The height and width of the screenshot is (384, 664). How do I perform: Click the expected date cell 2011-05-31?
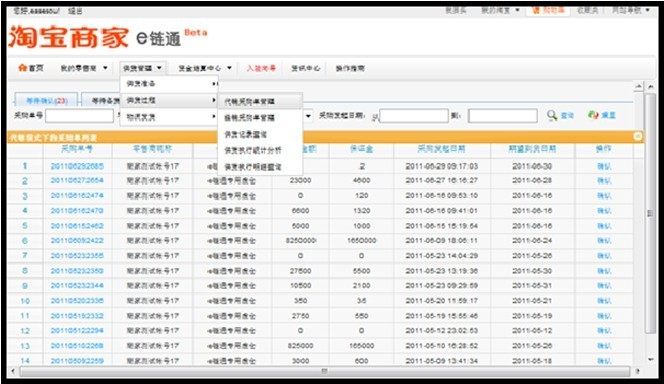point(532,286)
